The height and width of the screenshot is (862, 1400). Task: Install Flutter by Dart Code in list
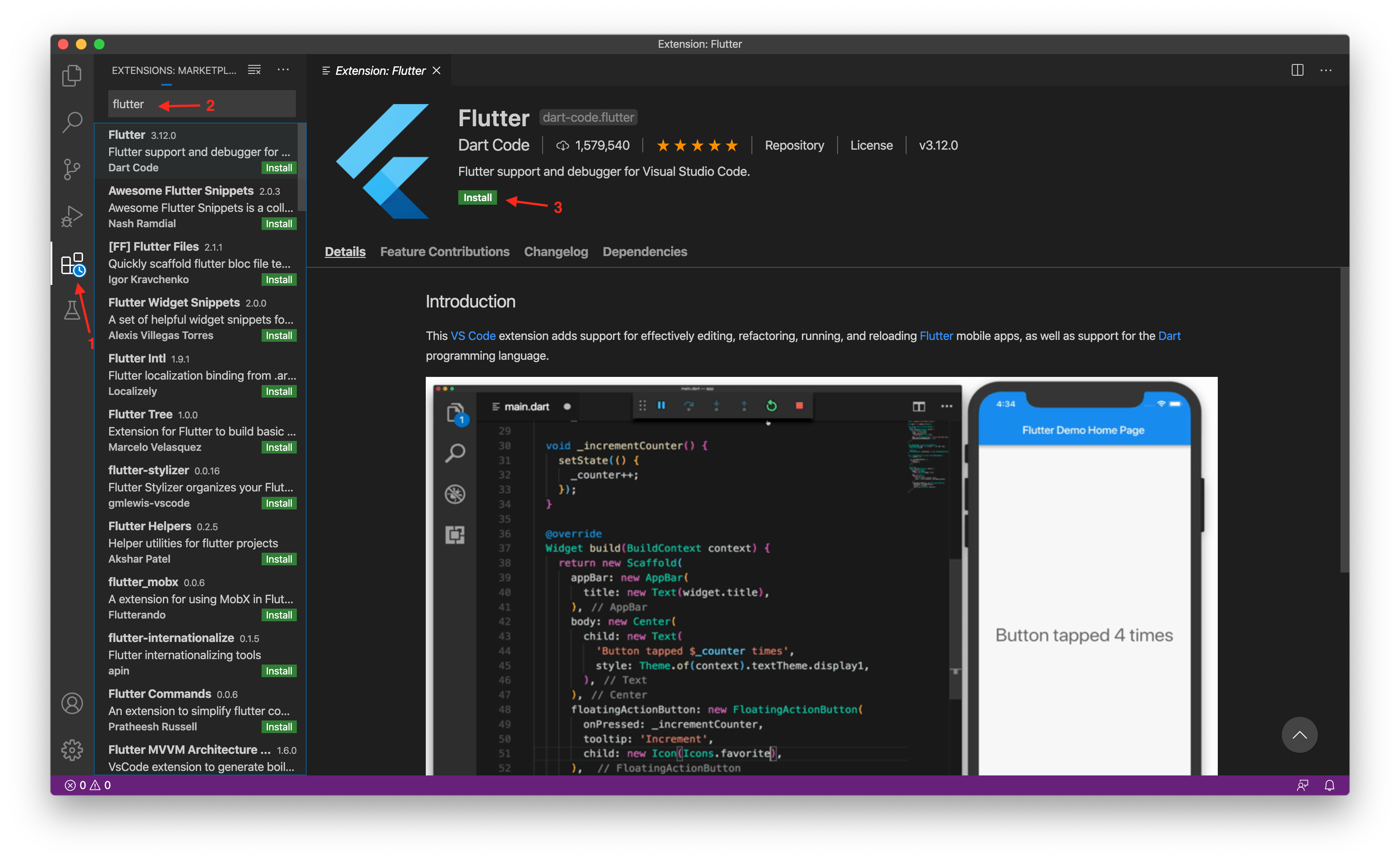[x=279, y=168]
